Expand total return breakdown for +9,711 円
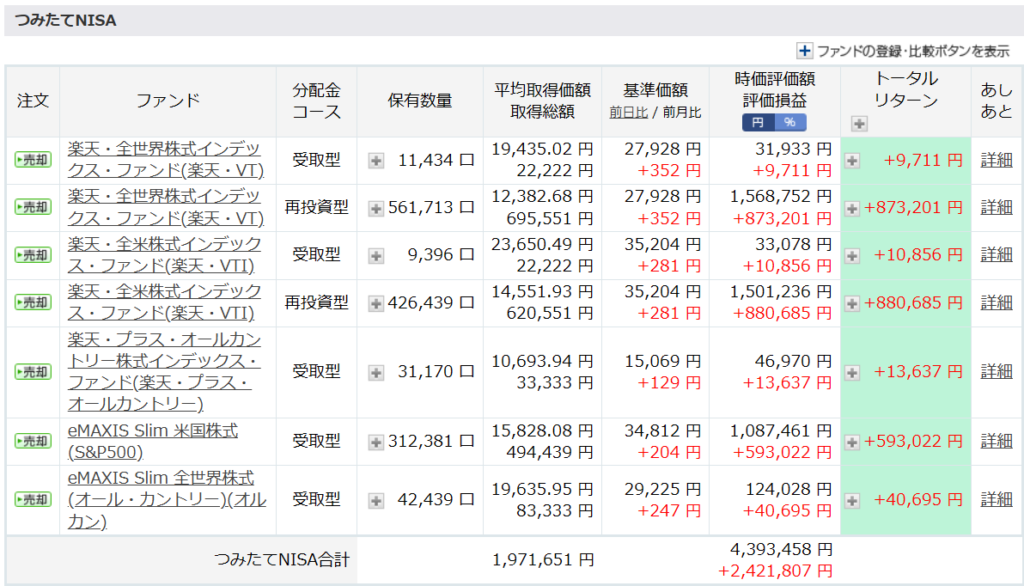 [852, 160]
